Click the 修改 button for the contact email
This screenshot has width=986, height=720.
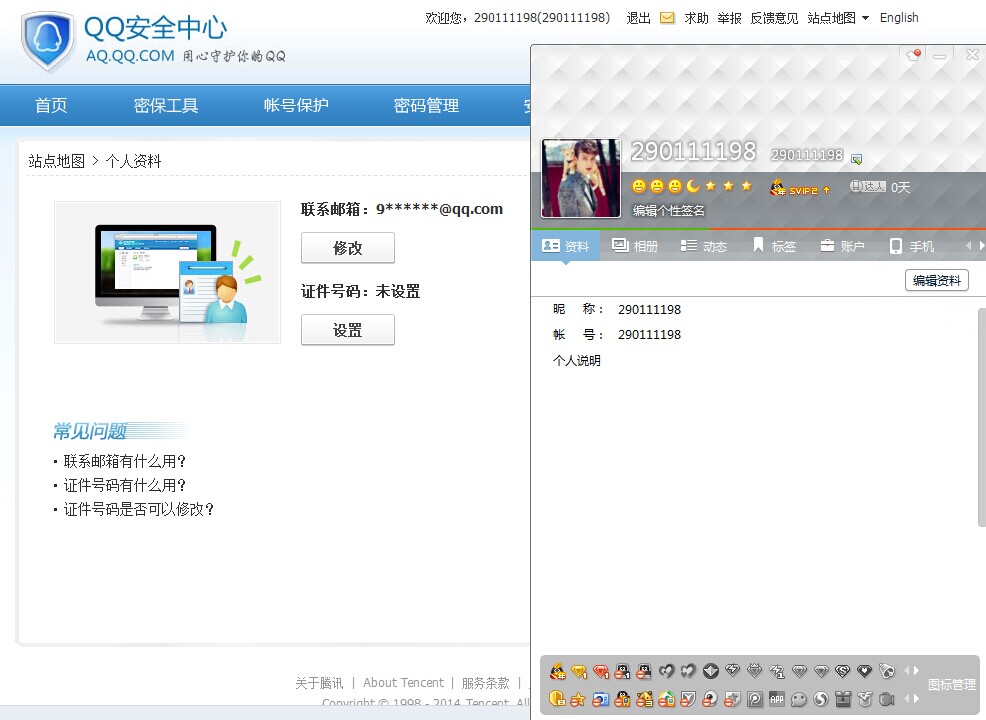[x=348, y=248]
